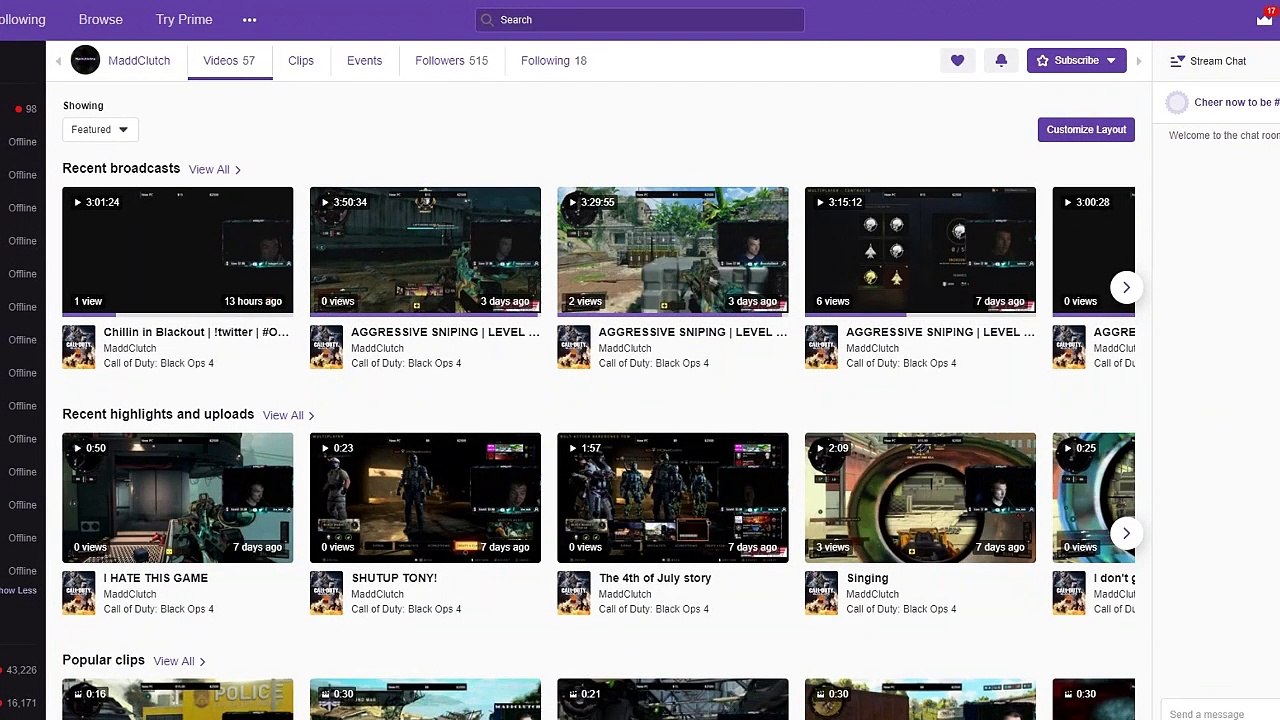Viewport: 1280px width, 720px height.
Task: Play the 0:16 popular clip thumbnail
Action: [178, 699]
